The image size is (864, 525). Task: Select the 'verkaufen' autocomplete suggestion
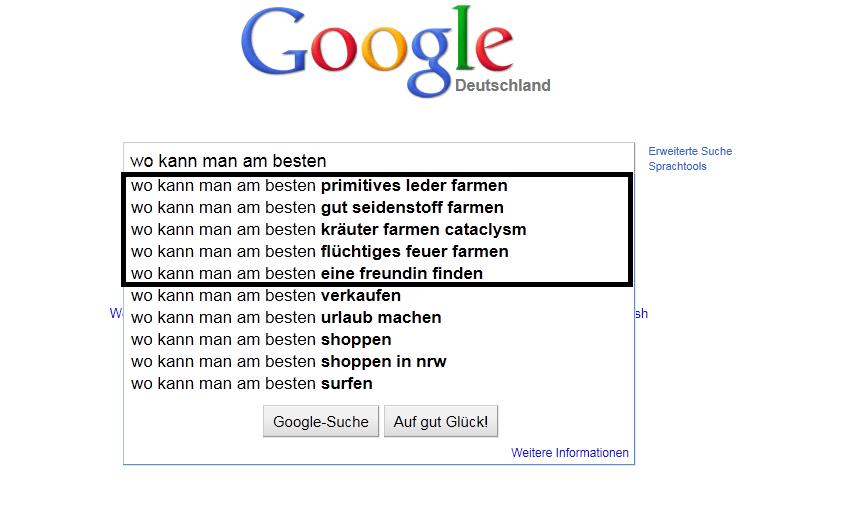click(265, 296)
